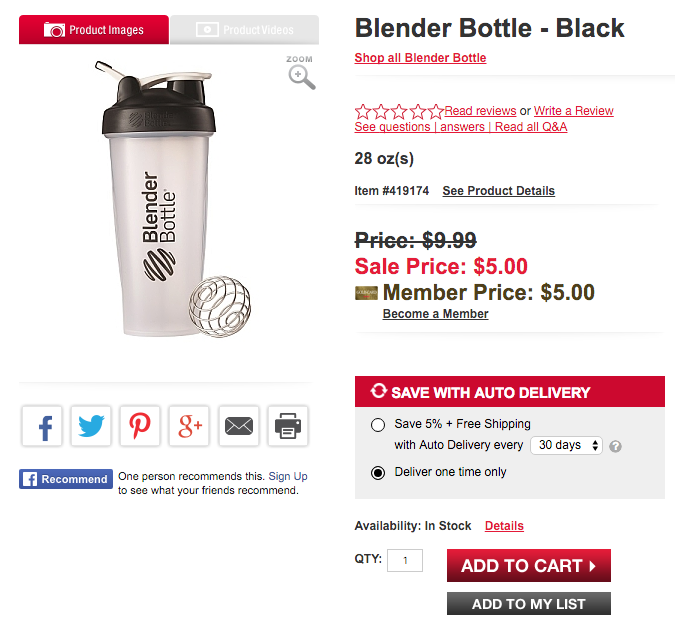Open auto delivery help question mark
Image resolution: width=675 pixels, height=622 pixels.
pos(615,446)
